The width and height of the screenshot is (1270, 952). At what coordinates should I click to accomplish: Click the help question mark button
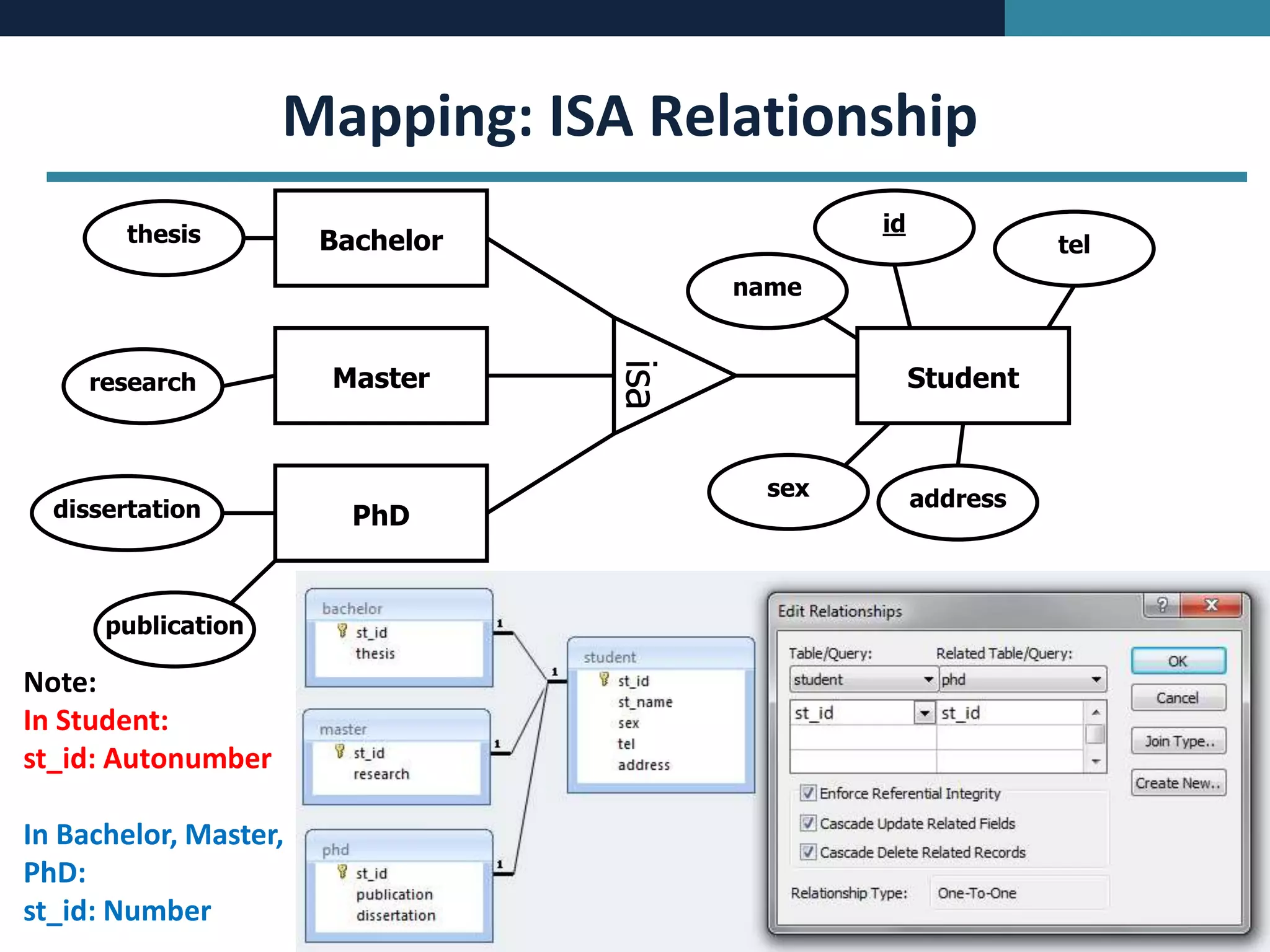pyautogui.click(x=1162, y=605)
